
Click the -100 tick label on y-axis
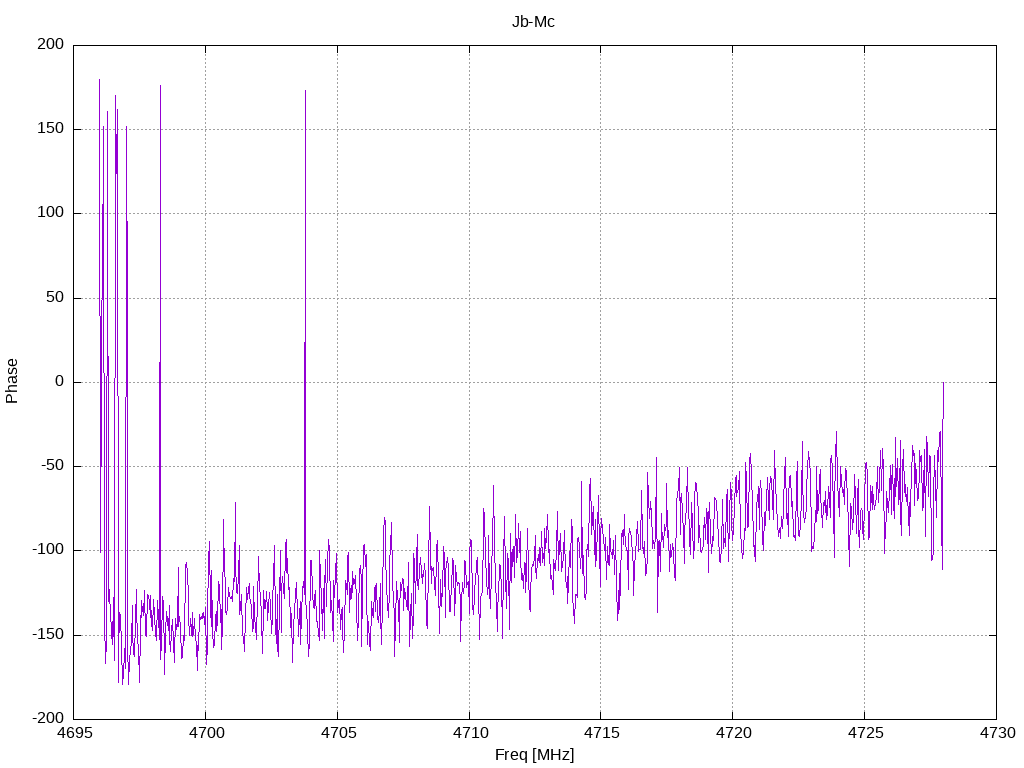point(48,550)
